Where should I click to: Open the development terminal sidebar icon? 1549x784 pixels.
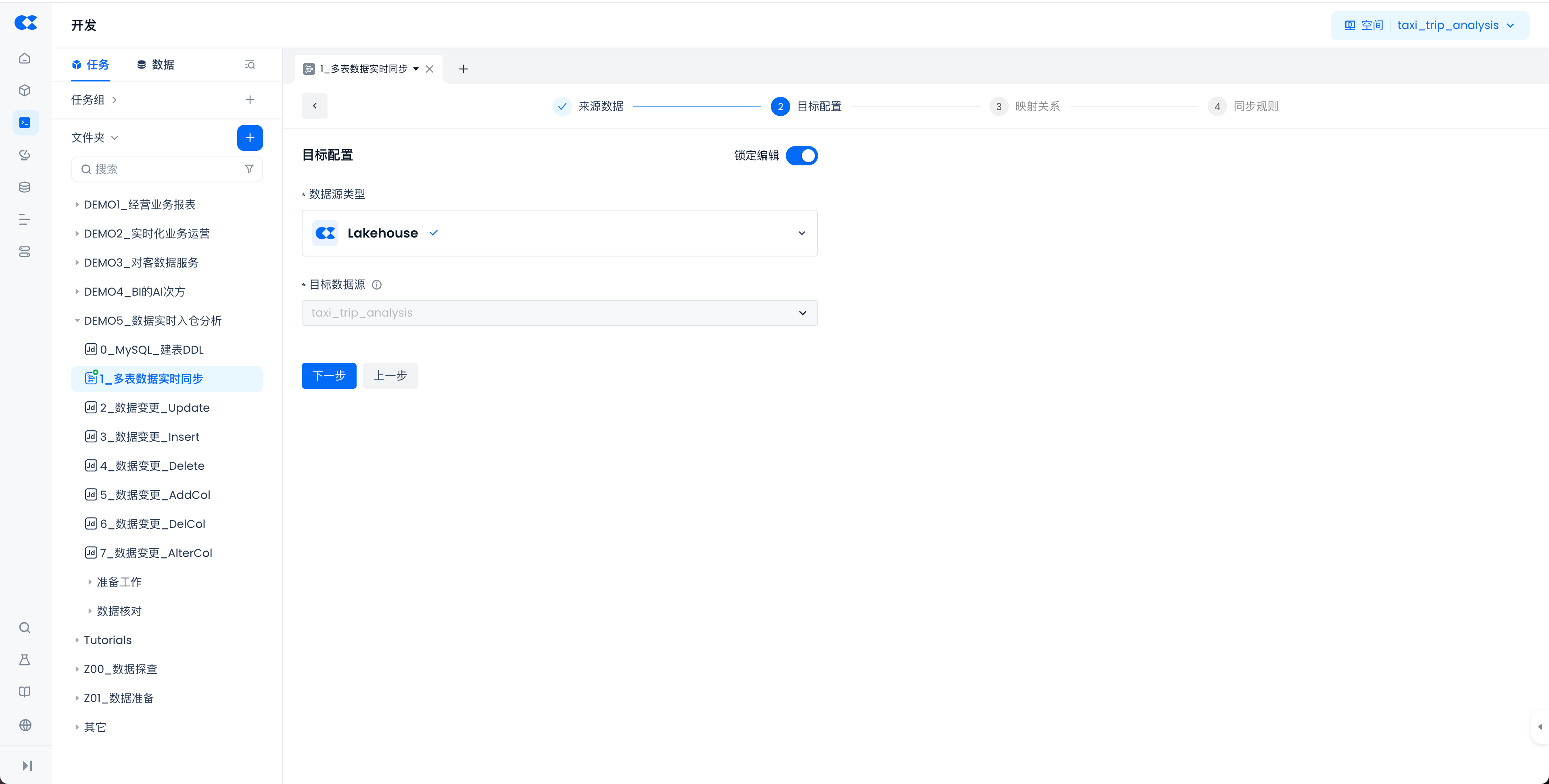click(x=25, y=123)
